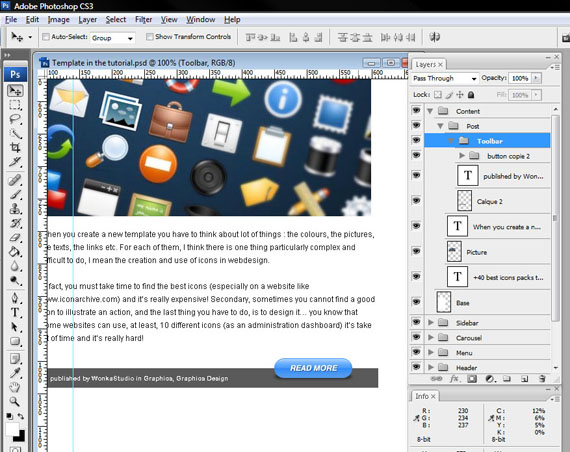The width and height of the screenshot is (570, 452).
Task: Select the Horizontal Type tool
Action: [15, 312]
